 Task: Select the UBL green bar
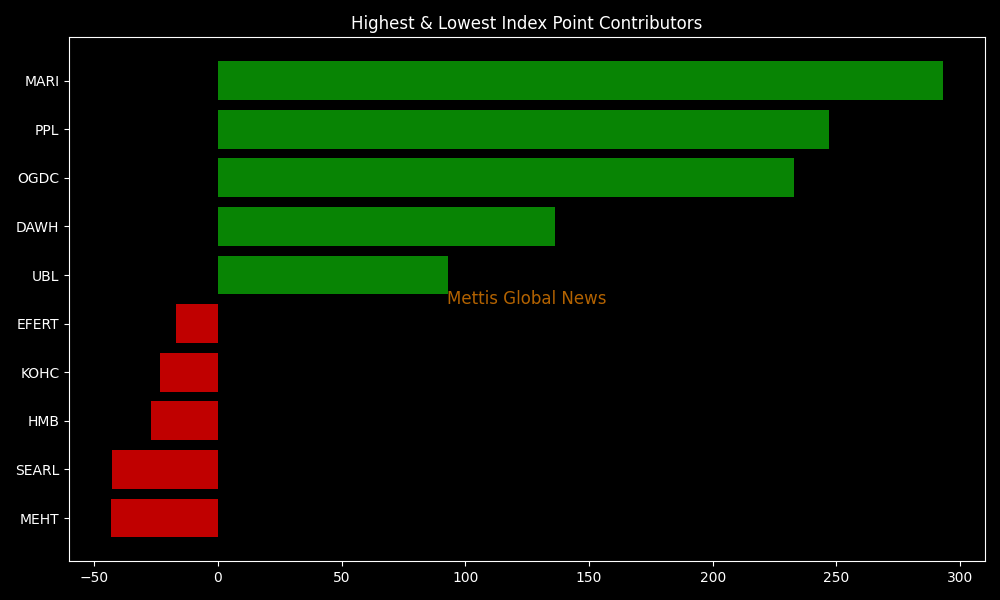[x=333, y=275]
